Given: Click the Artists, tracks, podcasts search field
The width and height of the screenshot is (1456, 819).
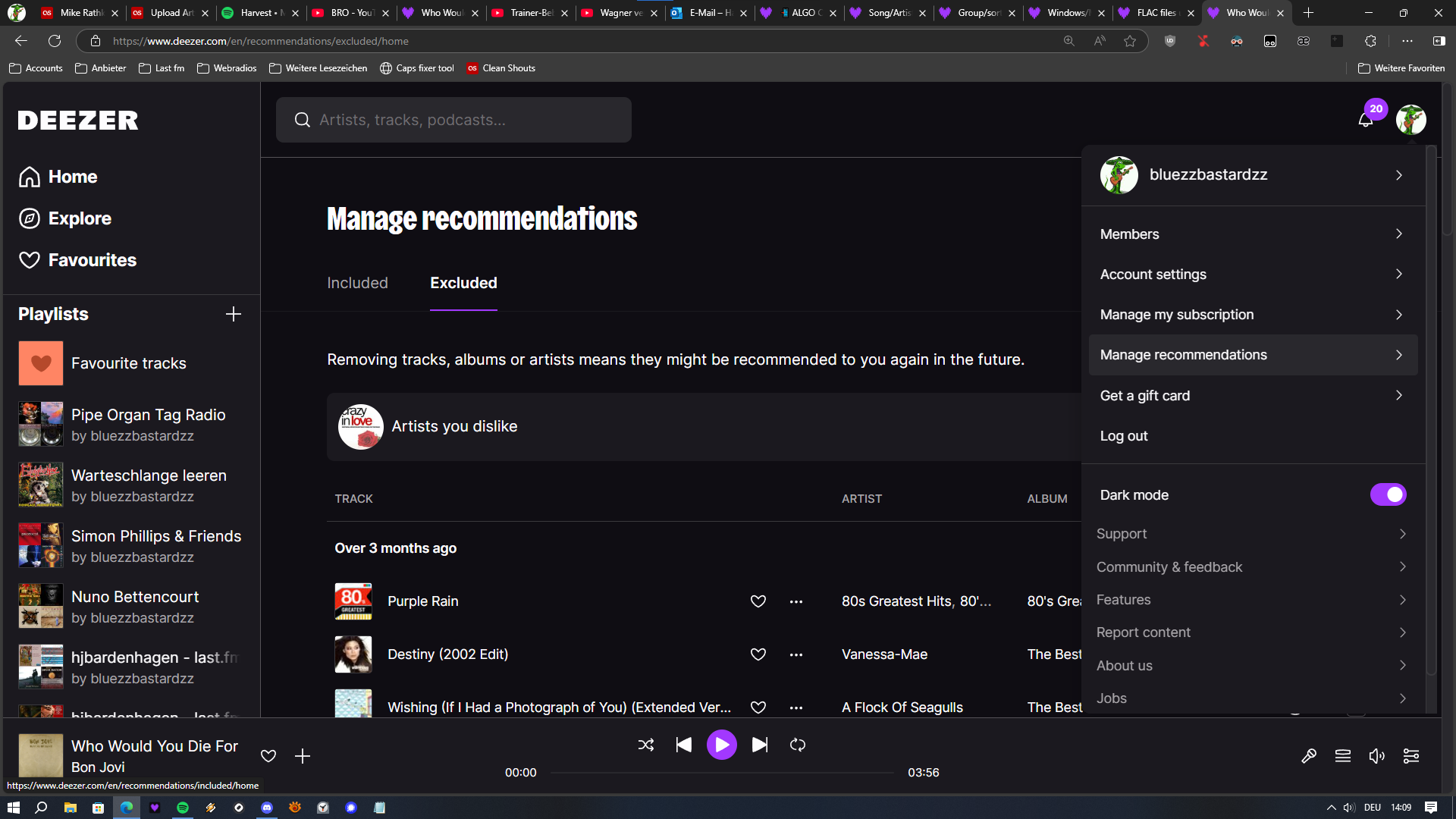Looking at the screenshot, I should coord(453,120).
